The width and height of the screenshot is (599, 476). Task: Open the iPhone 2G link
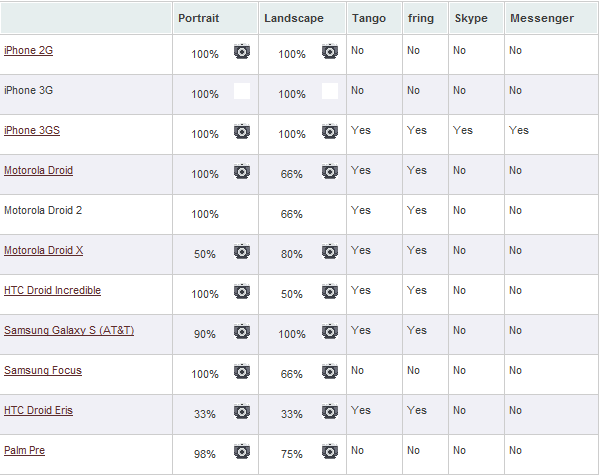click(x=28, y=50)
